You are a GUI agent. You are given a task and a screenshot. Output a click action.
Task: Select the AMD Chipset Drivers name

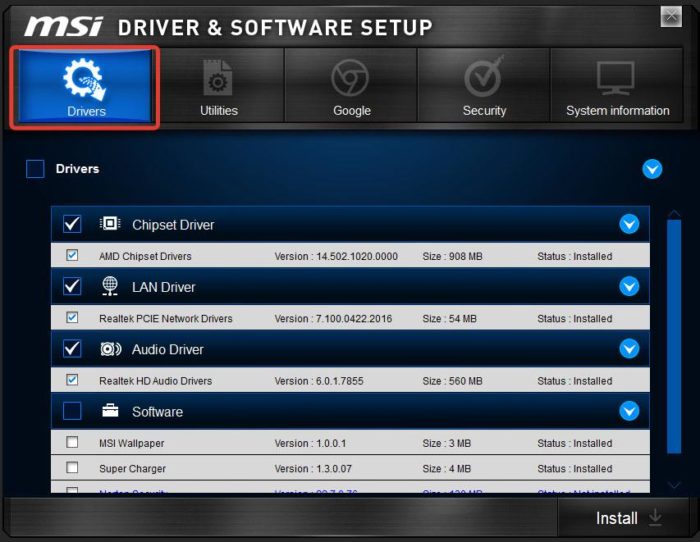tap(145, 256)
